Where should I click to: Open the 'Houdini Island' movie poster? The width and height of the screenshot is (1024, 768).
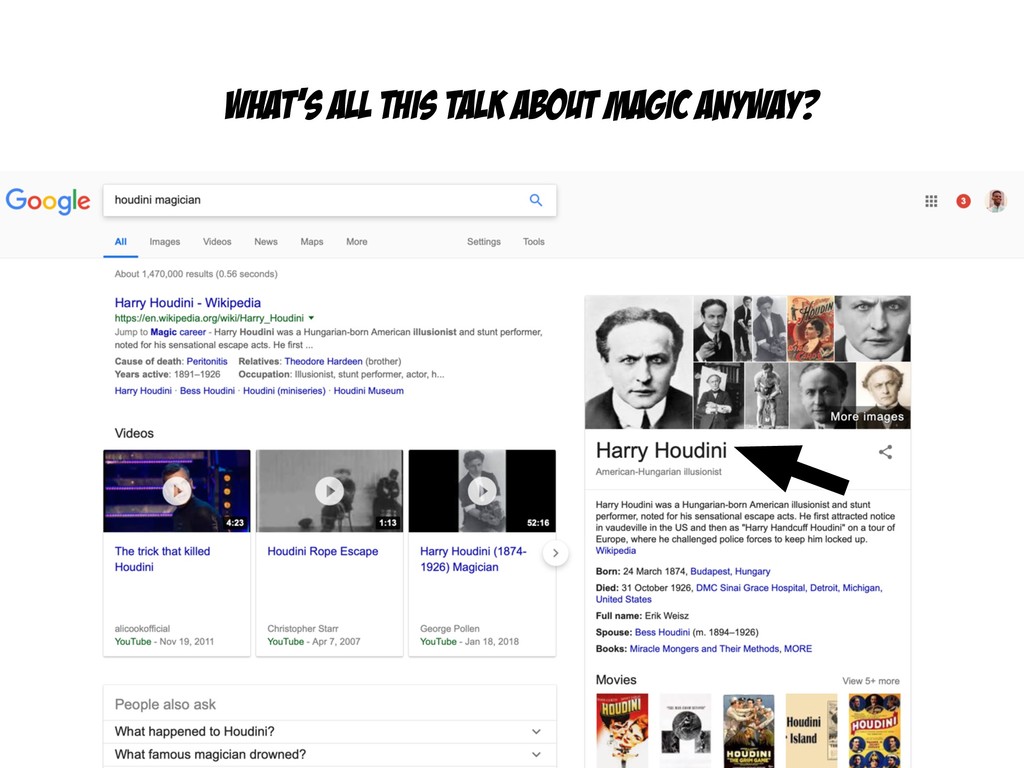pos(811,731)
